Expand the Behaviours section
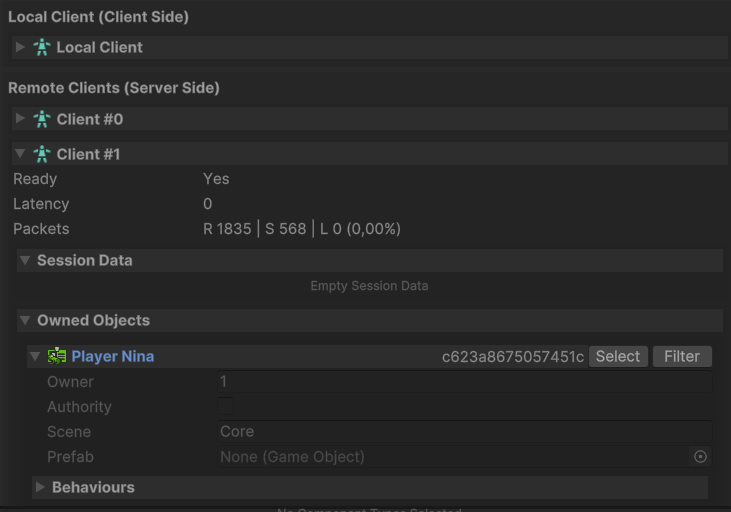Viewport: 731px width, 512px height. tap(41, 487)
